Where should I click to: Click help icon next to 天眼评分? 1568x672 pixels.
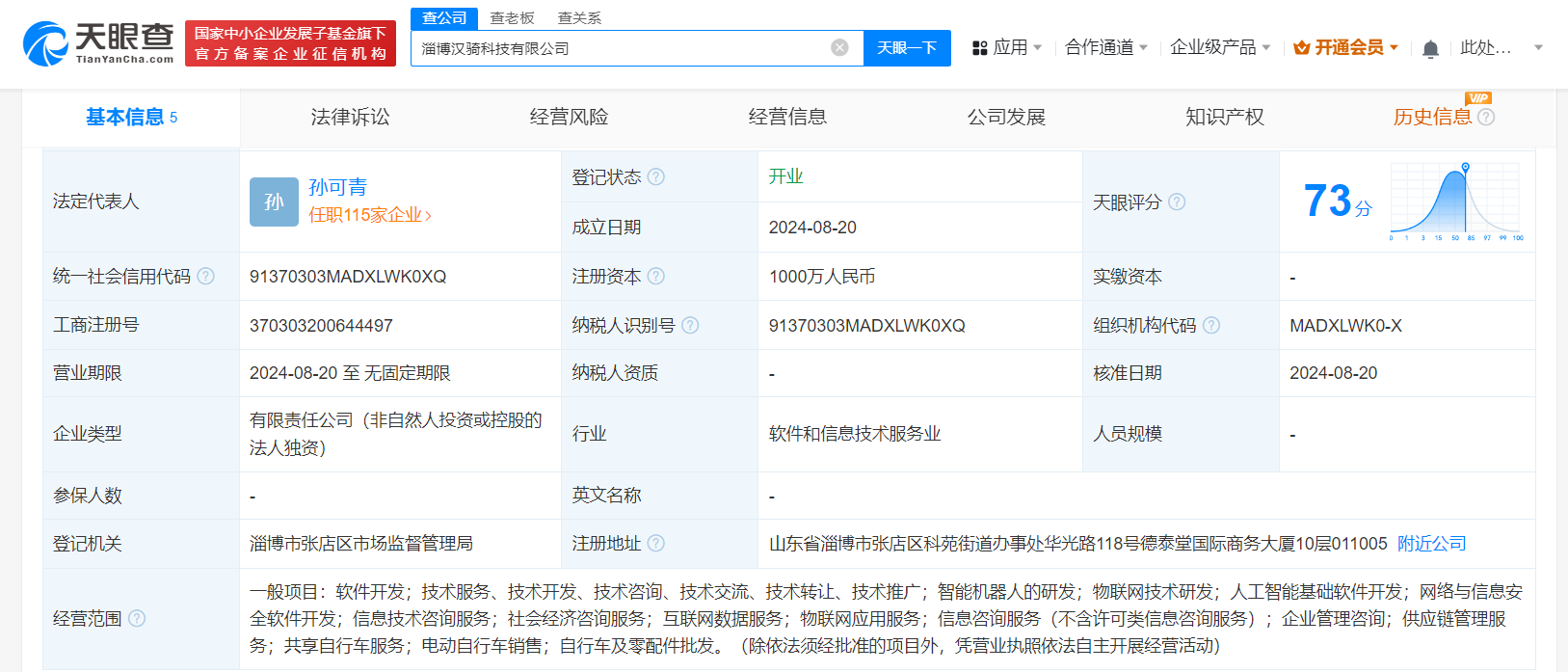(1177, 202)
